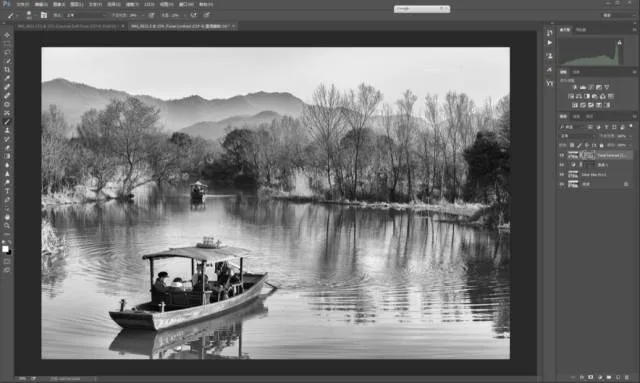Screen dimensions: 640x383
Task: Switch to the Channels tab in Layers panel
Action: (576, 116)
